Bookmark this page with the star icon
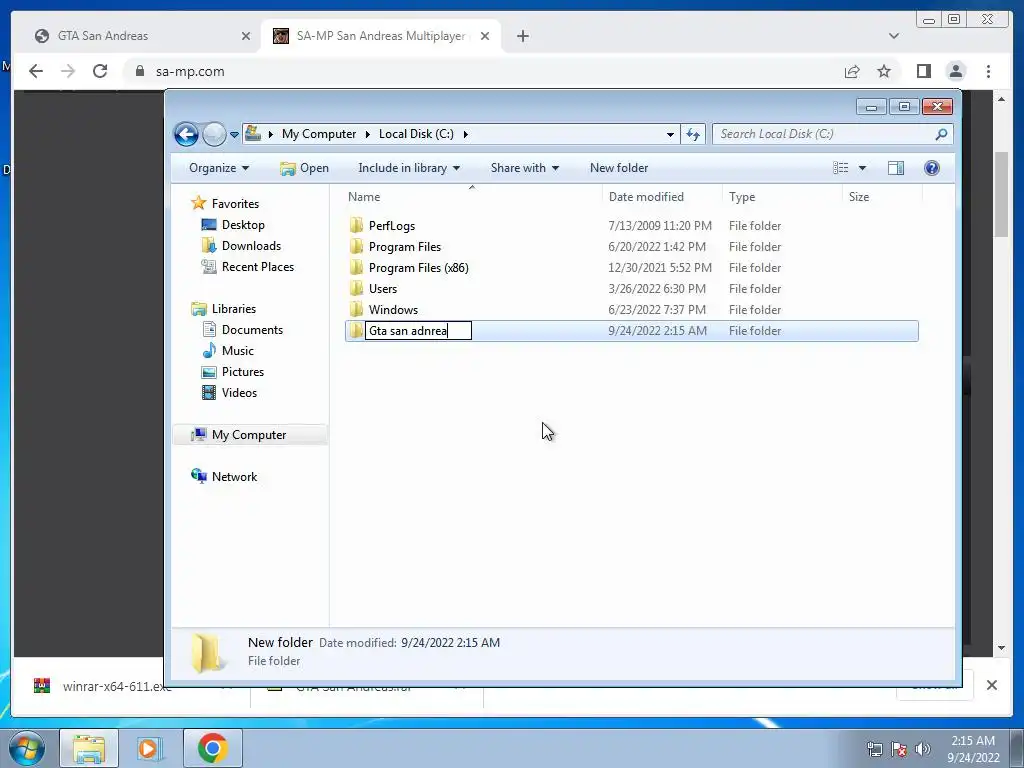This screenshot has width=1024, height=768. tap(884, 71)
